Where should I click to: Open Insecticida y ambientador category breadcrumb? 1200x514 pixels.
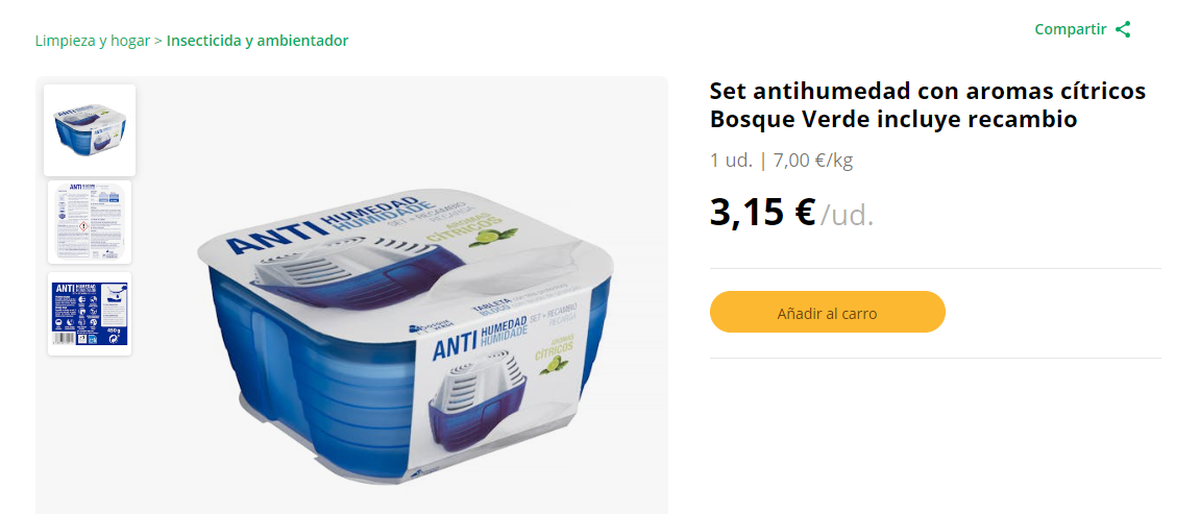(258, 41)
